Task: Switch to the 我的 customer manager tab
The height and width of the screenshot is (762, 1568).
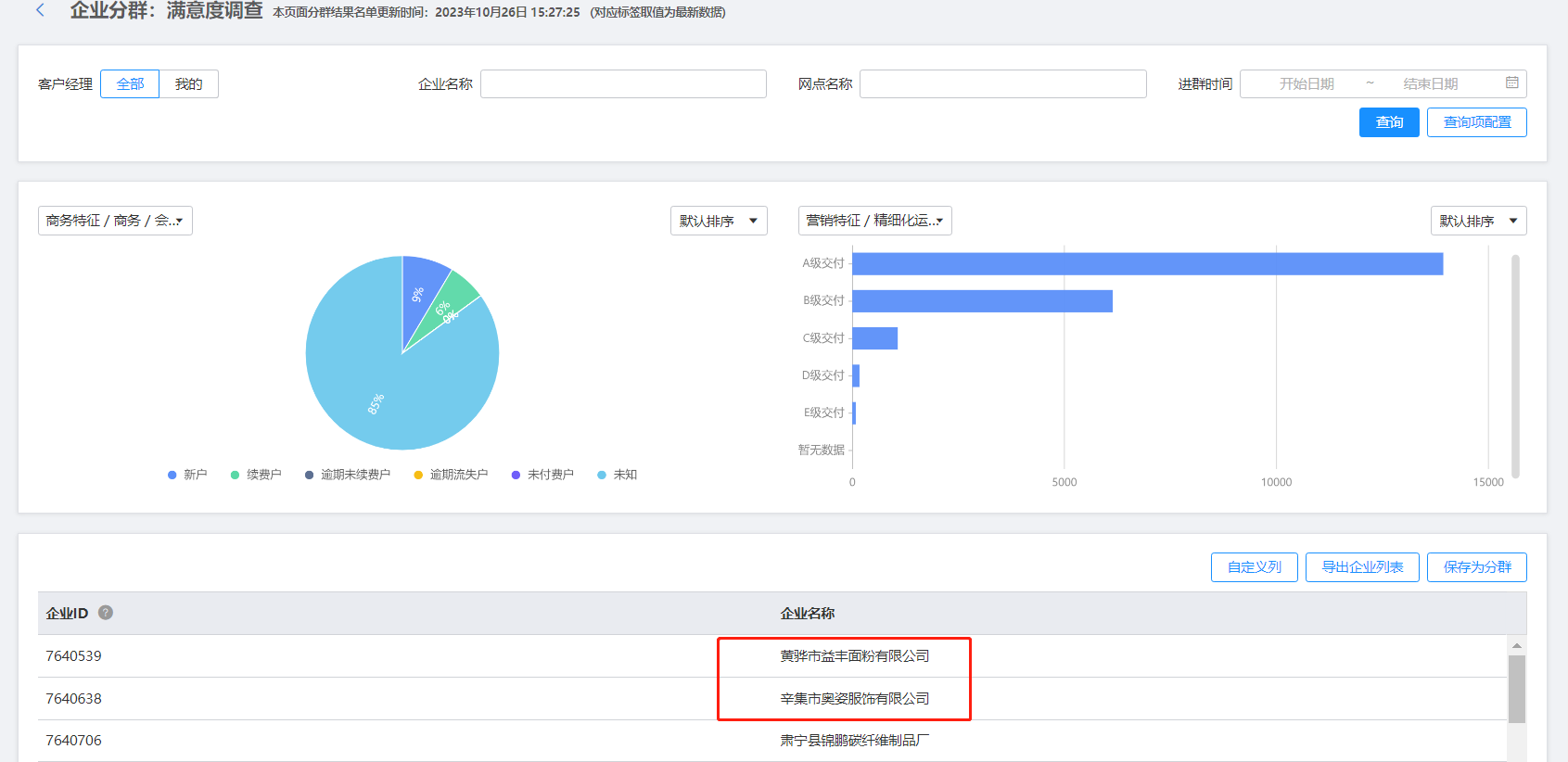Action: point(188,83)
